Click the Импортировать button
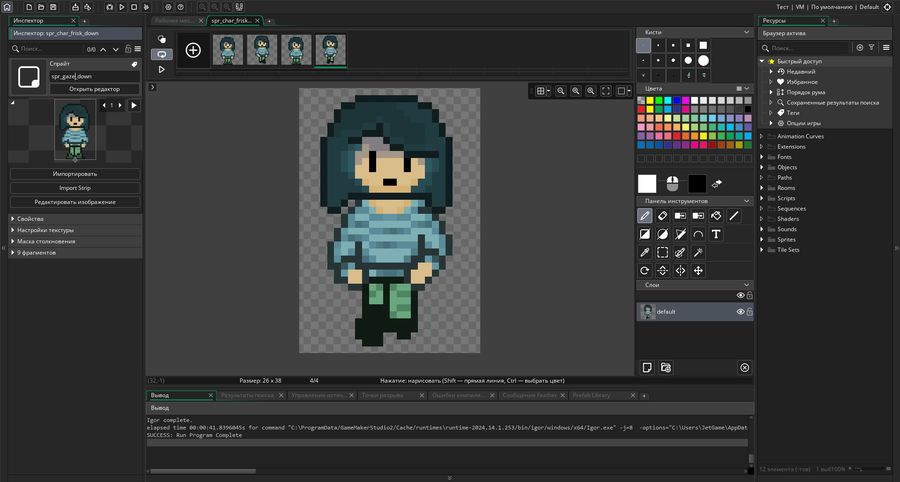Screen dimensions: 900x482 click(x=75, y=174)
